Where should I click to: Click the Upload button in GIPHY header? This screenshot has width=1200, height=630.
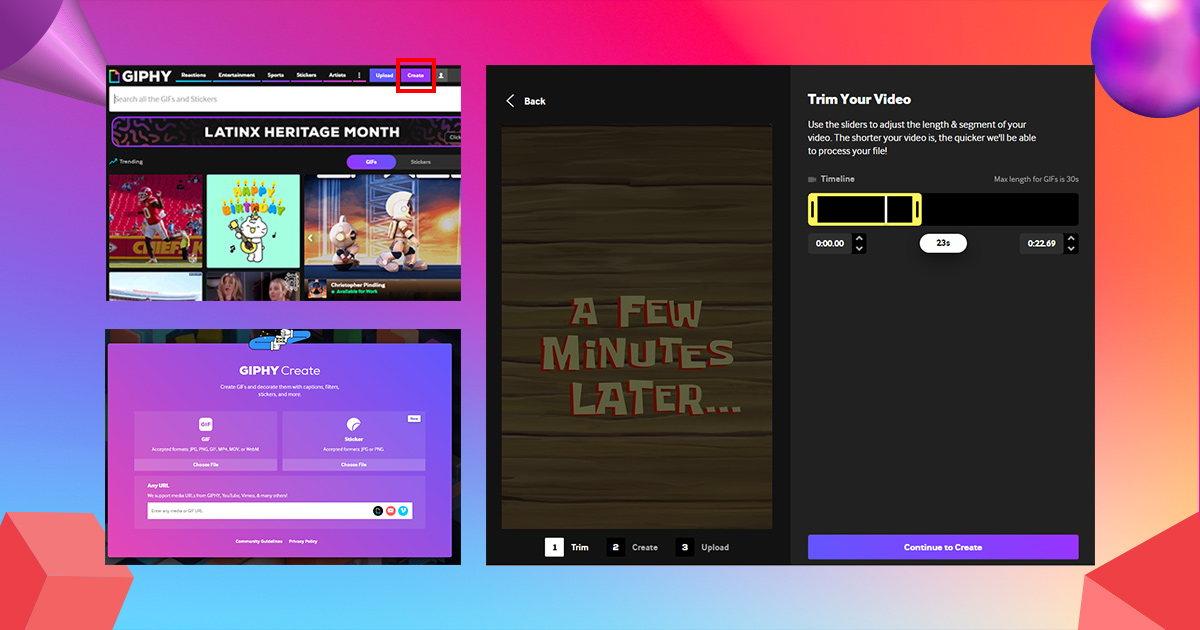[x=384, y=75]
